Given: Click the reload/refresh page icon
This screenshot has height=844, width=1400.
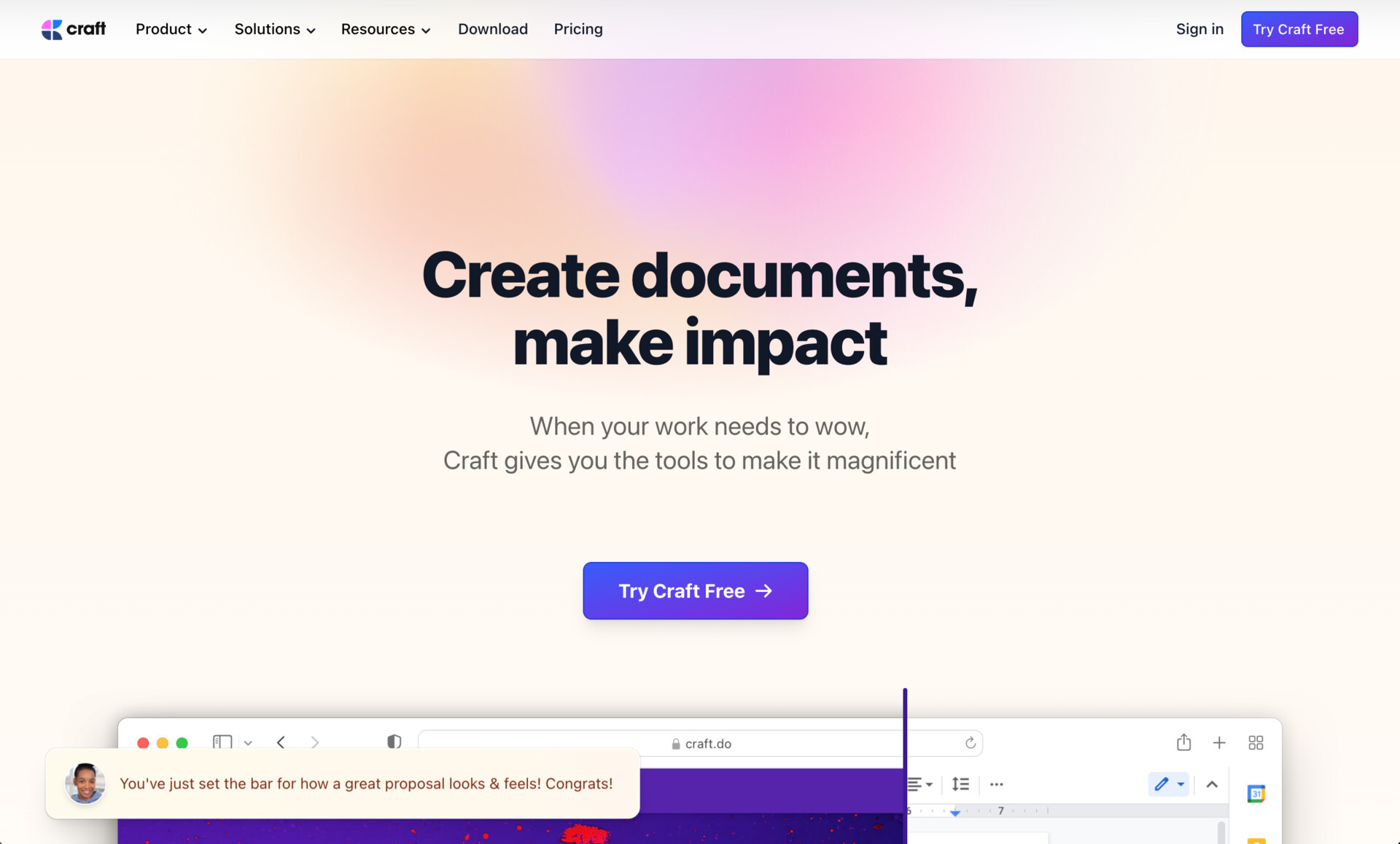Looking at the screenshot, I should point(970,742).
